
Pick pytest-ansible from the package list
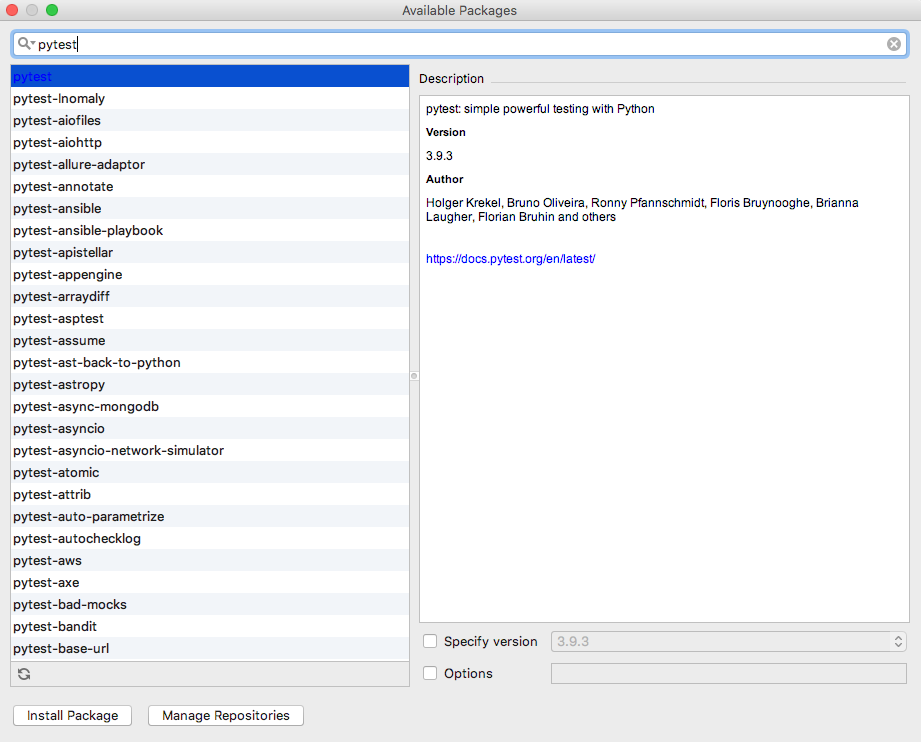(210, 209)
